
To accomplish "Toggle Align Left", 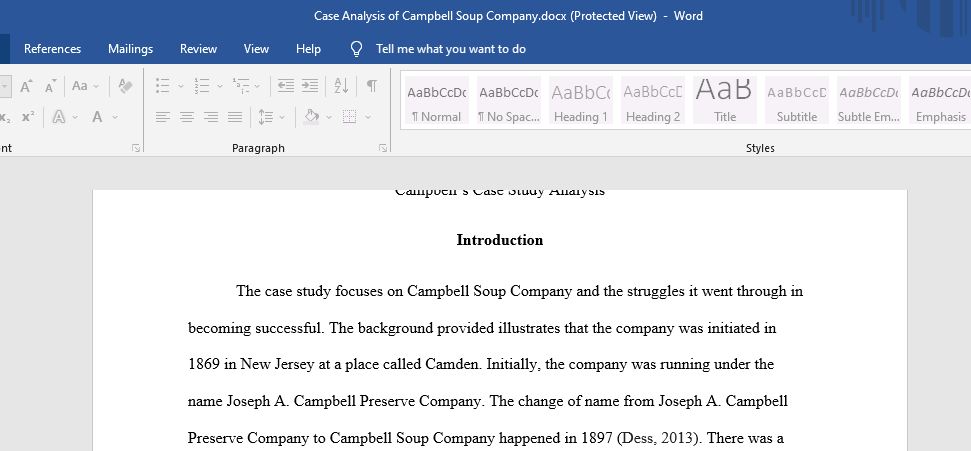I will (163, 117).
